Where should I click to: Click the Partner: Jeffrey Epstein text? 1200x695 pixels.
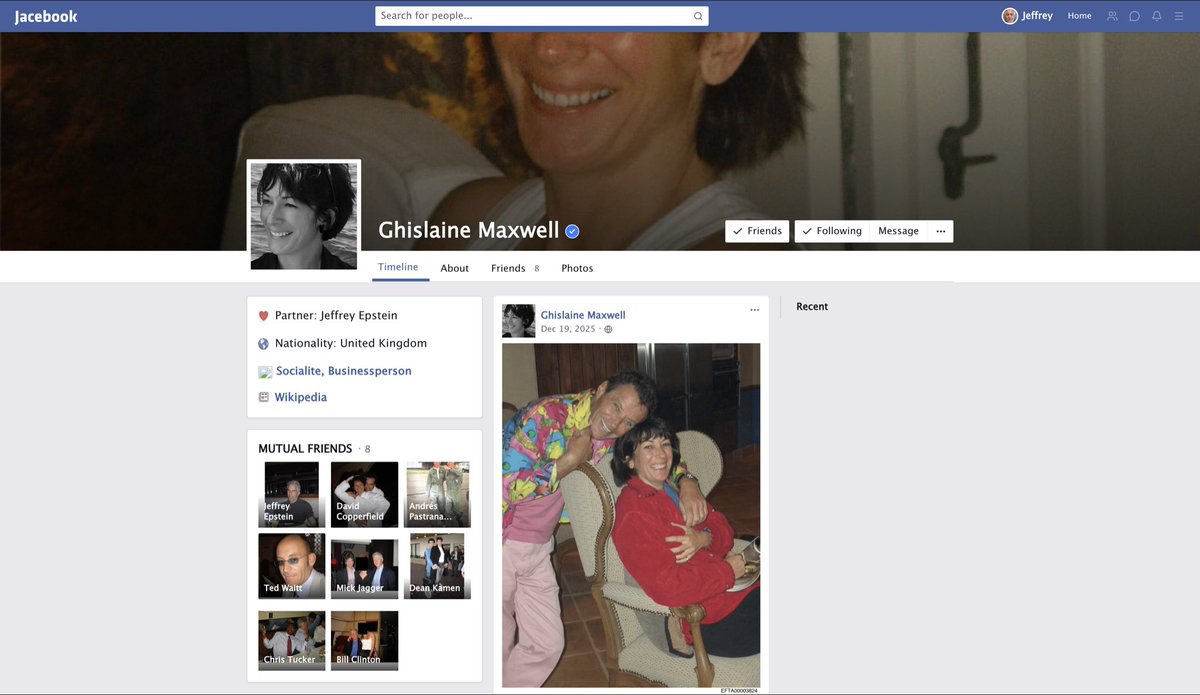(x=336, y=315)
